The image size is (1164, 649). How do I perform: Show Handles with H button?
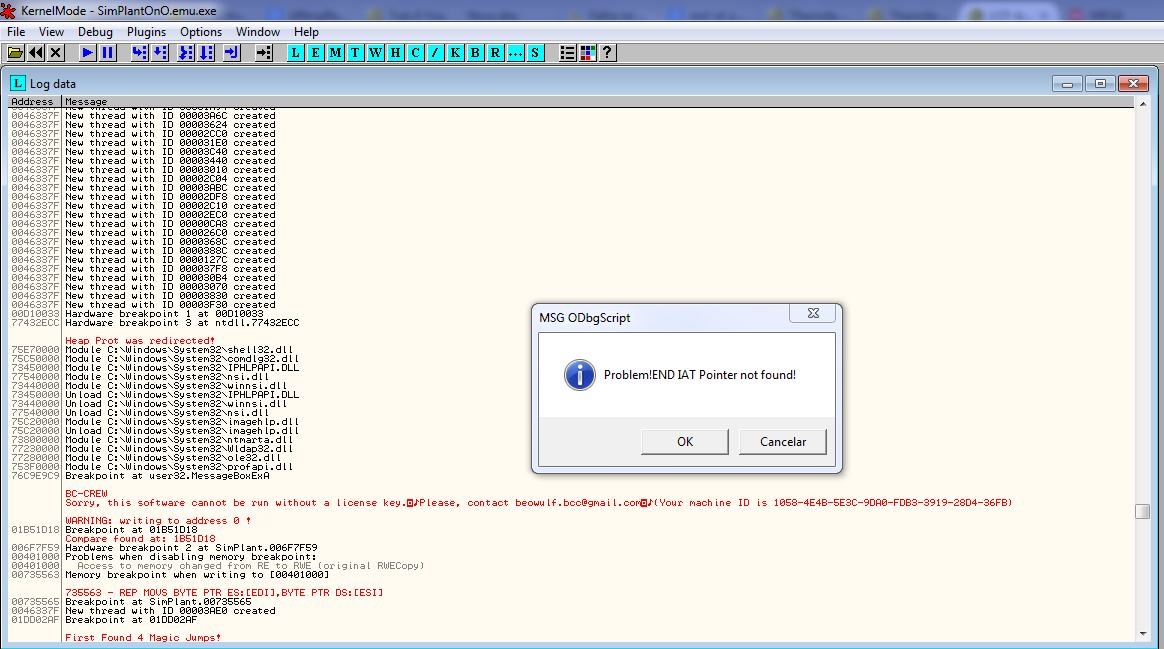(396, 53)
